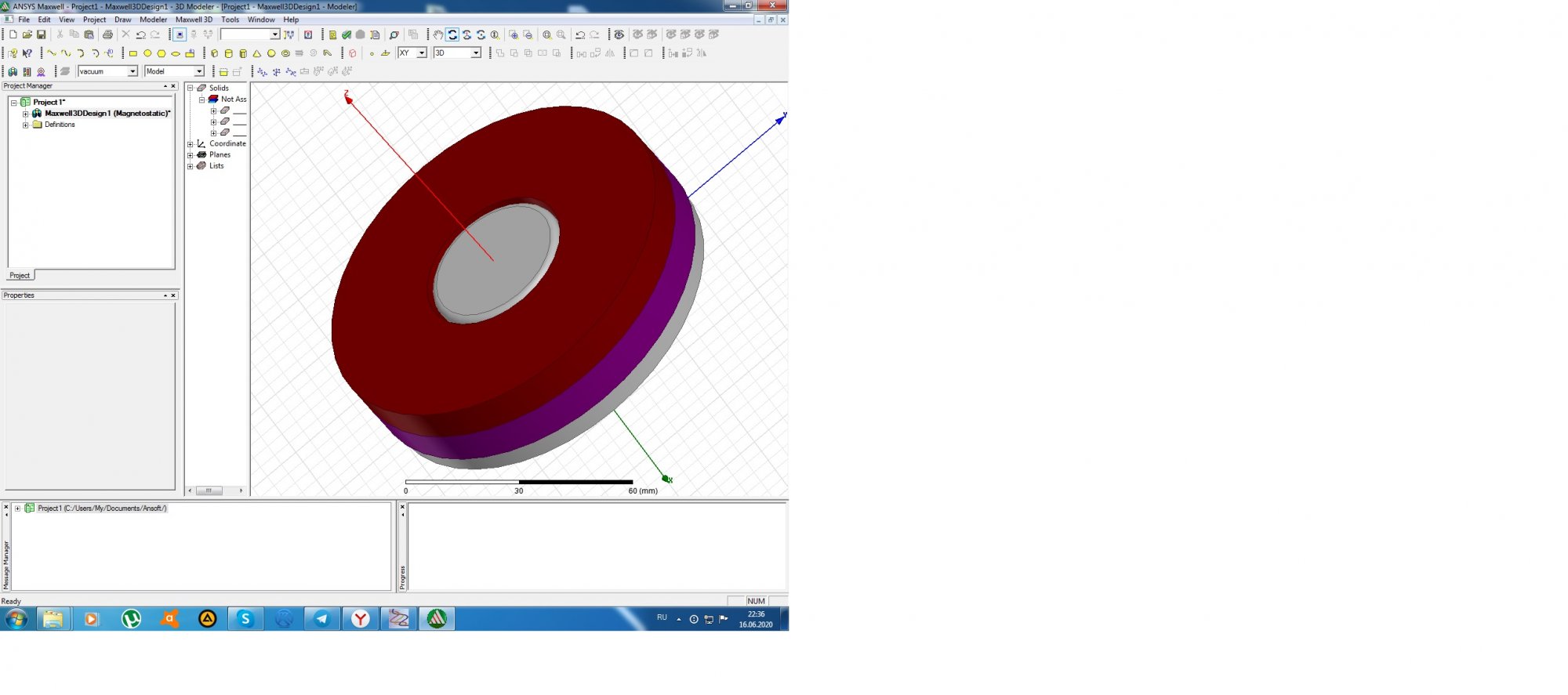Open the XY drawing plane dropdown
The height and width of the screenshot is (695, 1568).
click(x=412, y=52)
